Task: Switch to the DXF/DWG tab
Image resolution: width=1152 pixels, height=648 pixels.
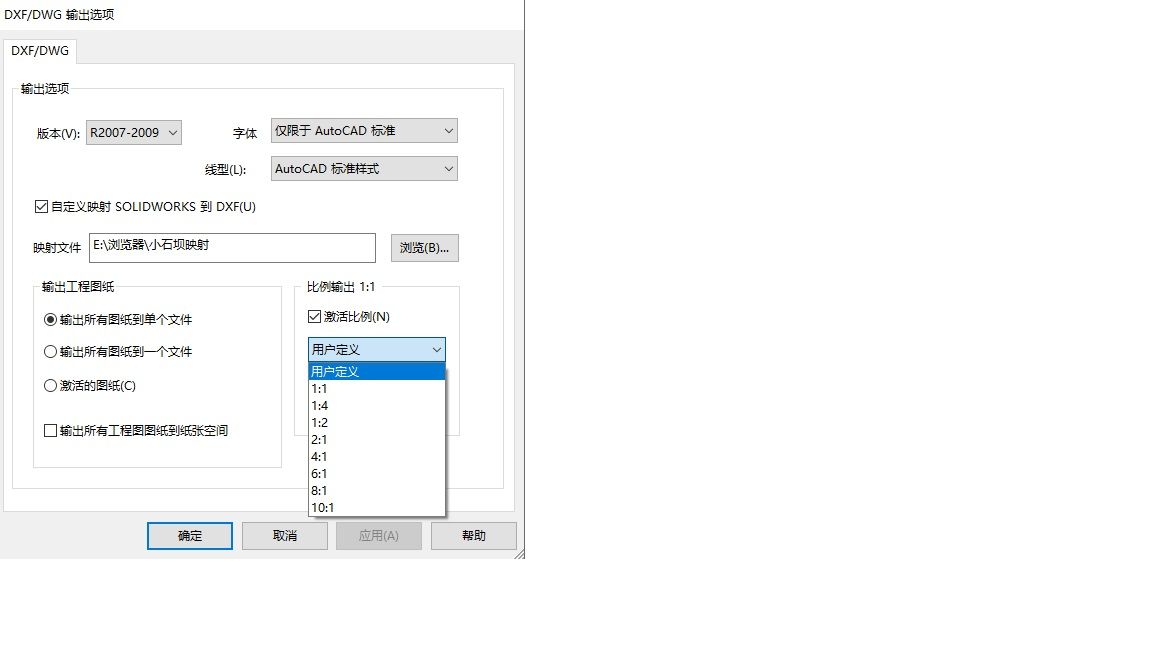Action: (39, 51)
